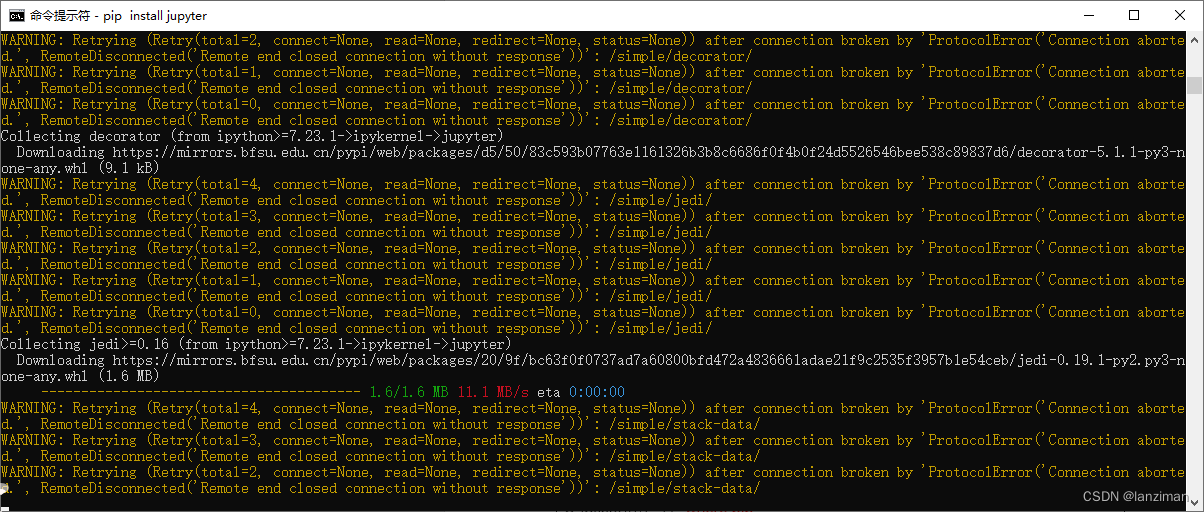Maximize the command prompt window
Screen dimensions: 1204x512
1133,15
